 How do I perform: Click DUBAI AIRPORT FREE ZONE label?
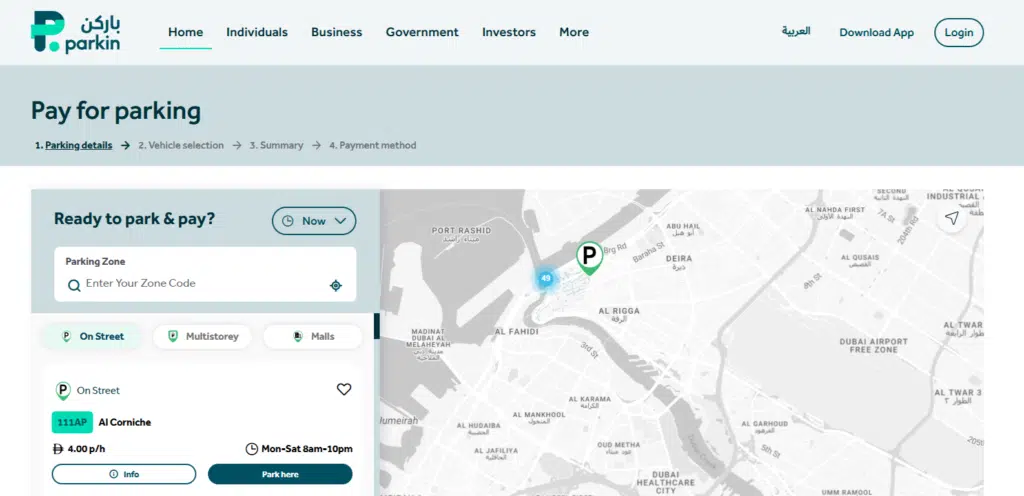(873, 346)
